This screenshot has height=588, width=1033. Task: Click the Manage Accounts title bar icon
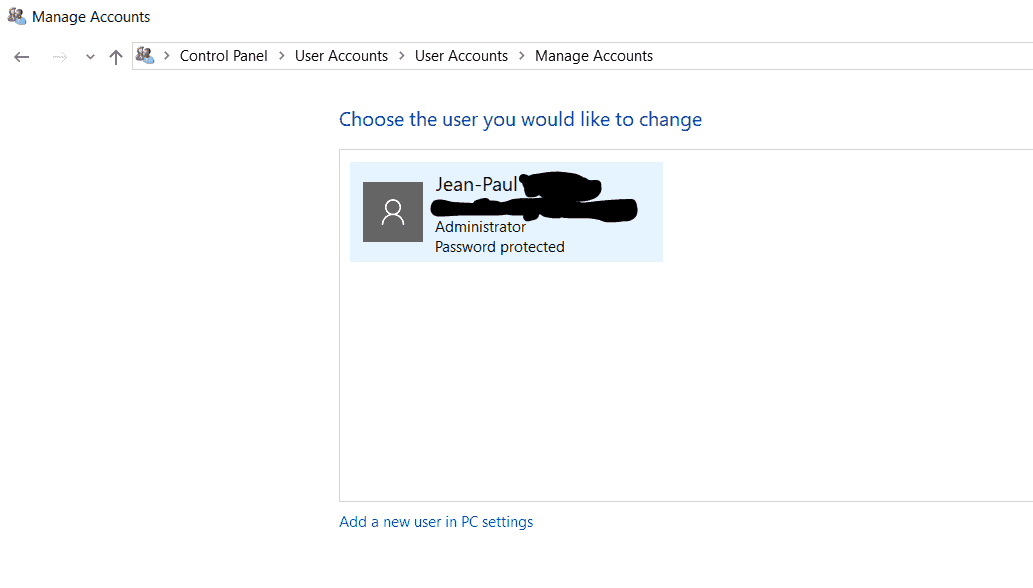point(16,16)
